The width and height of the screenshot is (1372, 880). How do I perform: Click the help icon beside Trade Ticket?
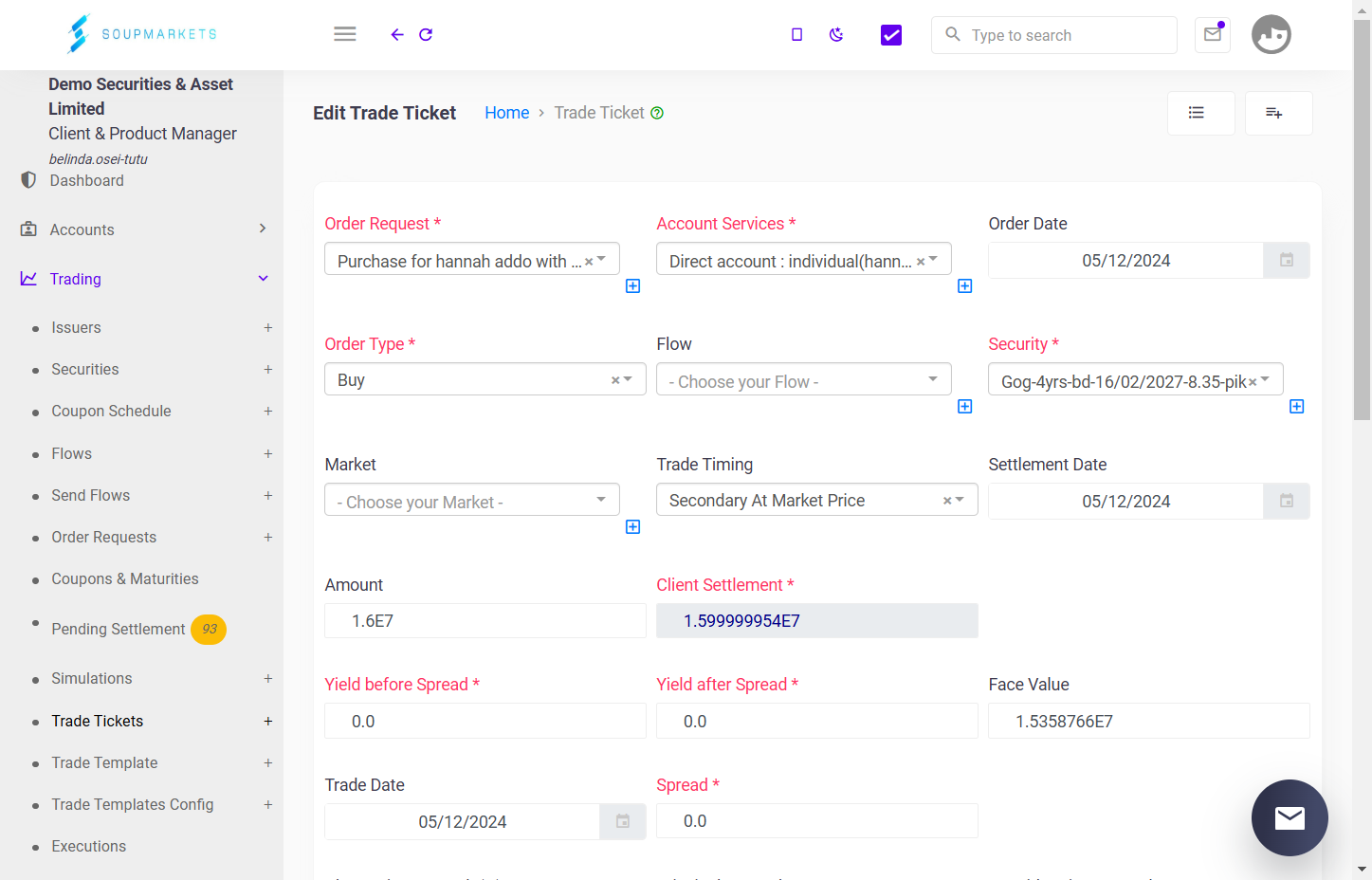point(657,113)
